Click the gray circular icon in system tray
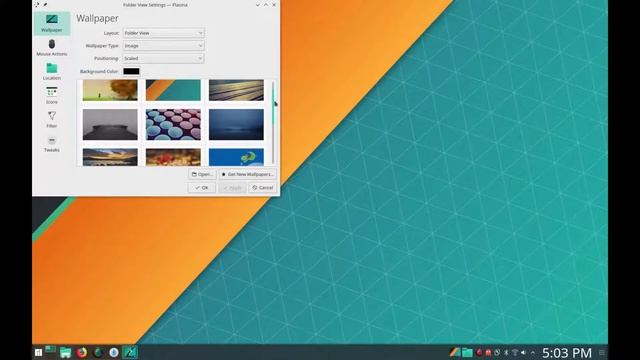 [x=497, y=352]
